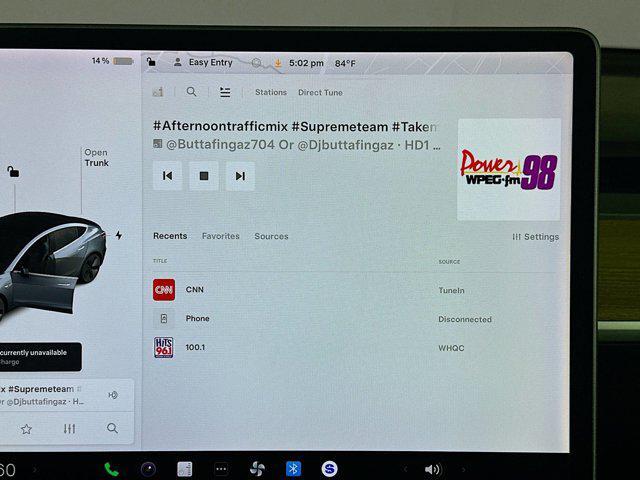Skip to the next station

pyautogui.click(x=240, y=176)
